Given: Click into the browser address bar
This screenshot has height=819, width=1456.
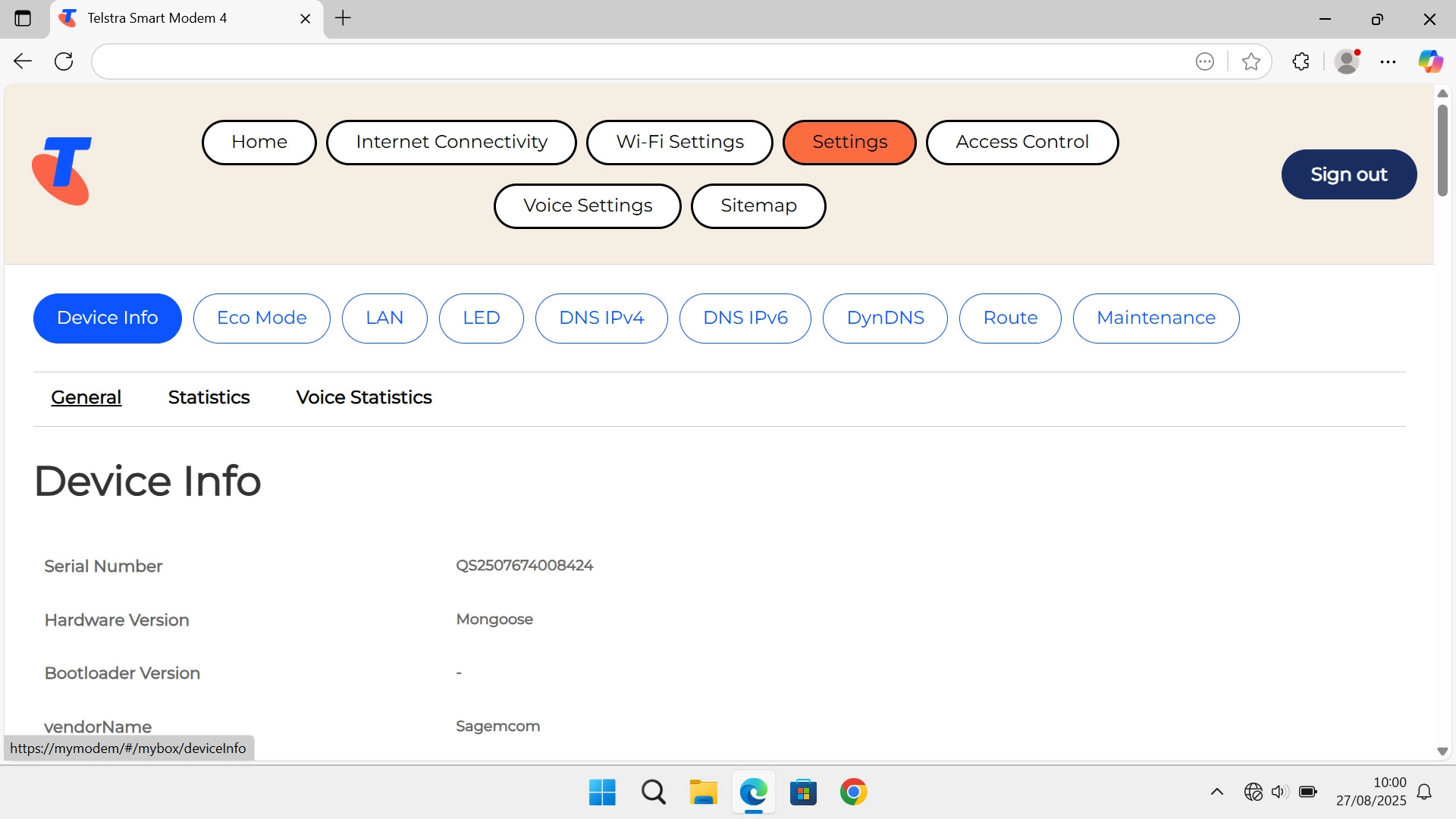Looking at the screenshot, I should pyautogui.click(x=637, y=61).
